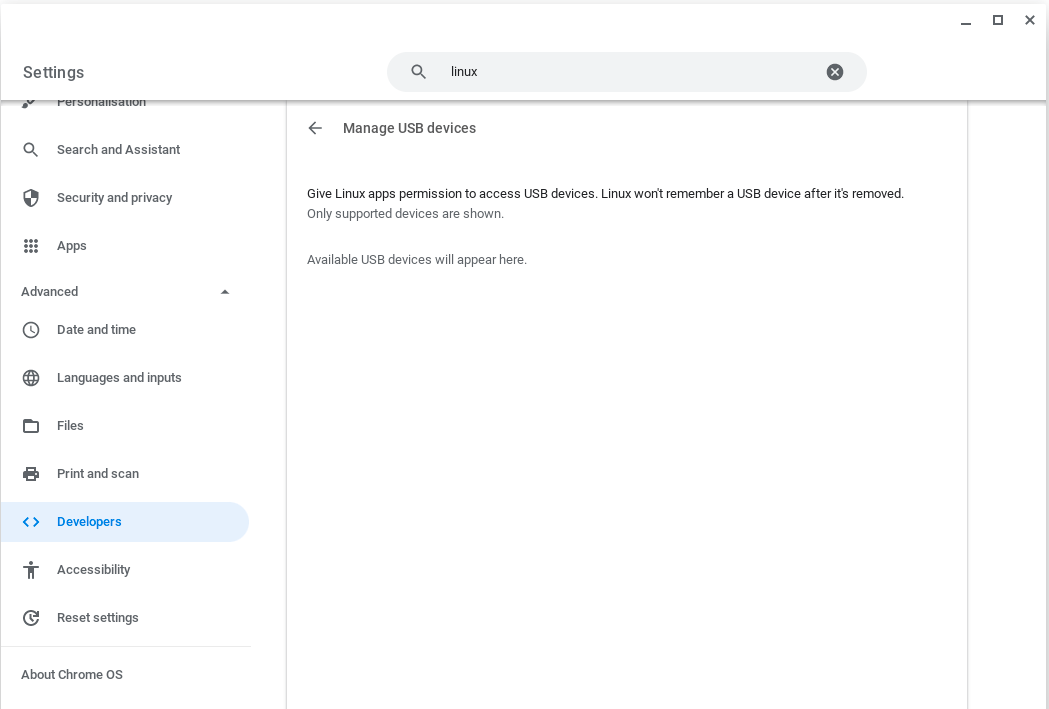Clear the linux search text

coord(835,72)
